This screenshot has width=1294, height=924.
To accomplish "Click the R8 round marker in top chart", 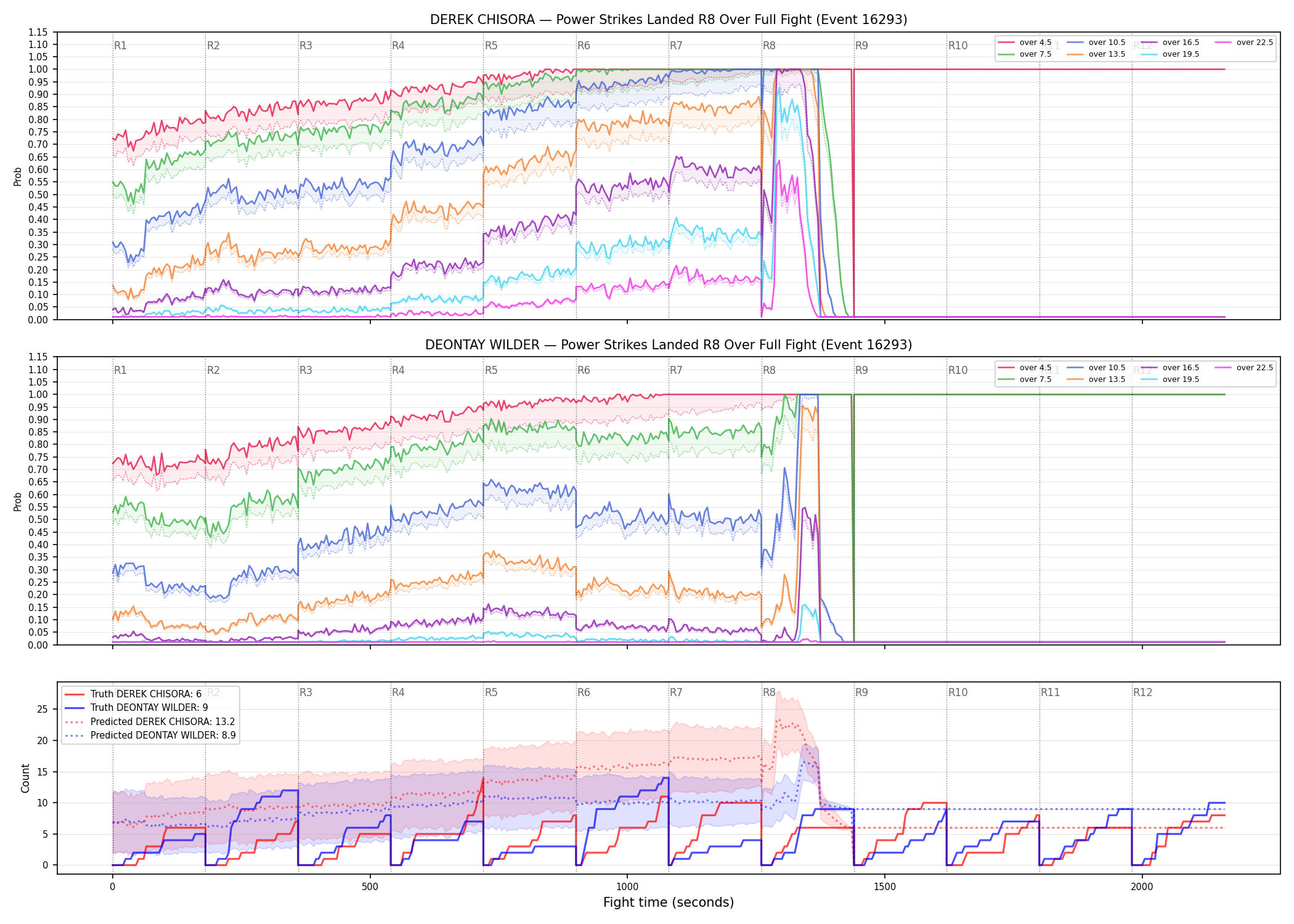I will (769, 46).
